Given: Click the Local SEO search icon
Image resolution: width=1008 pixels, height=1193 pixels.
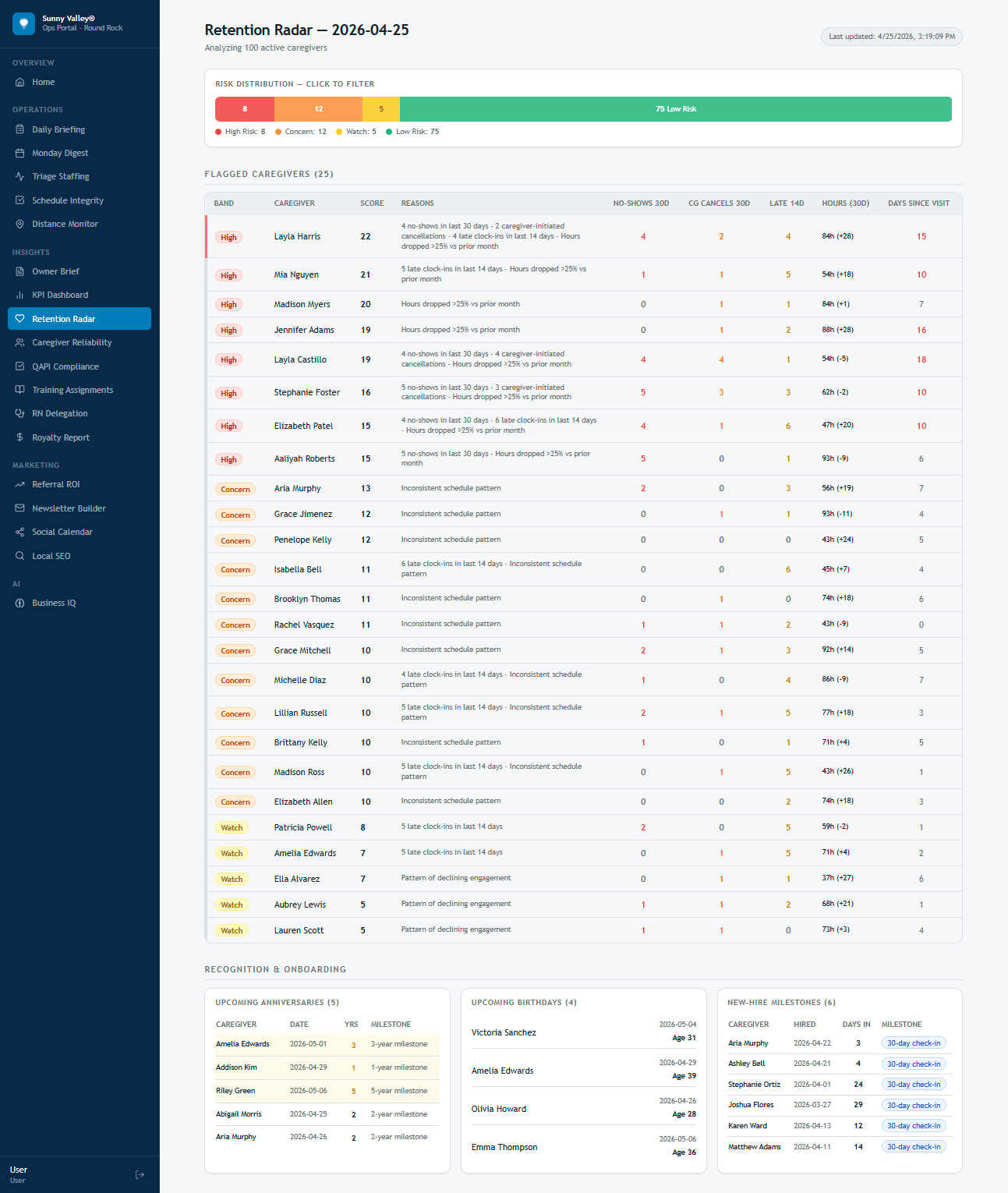Looking at the screenshot, I should (x=20, y=556).
